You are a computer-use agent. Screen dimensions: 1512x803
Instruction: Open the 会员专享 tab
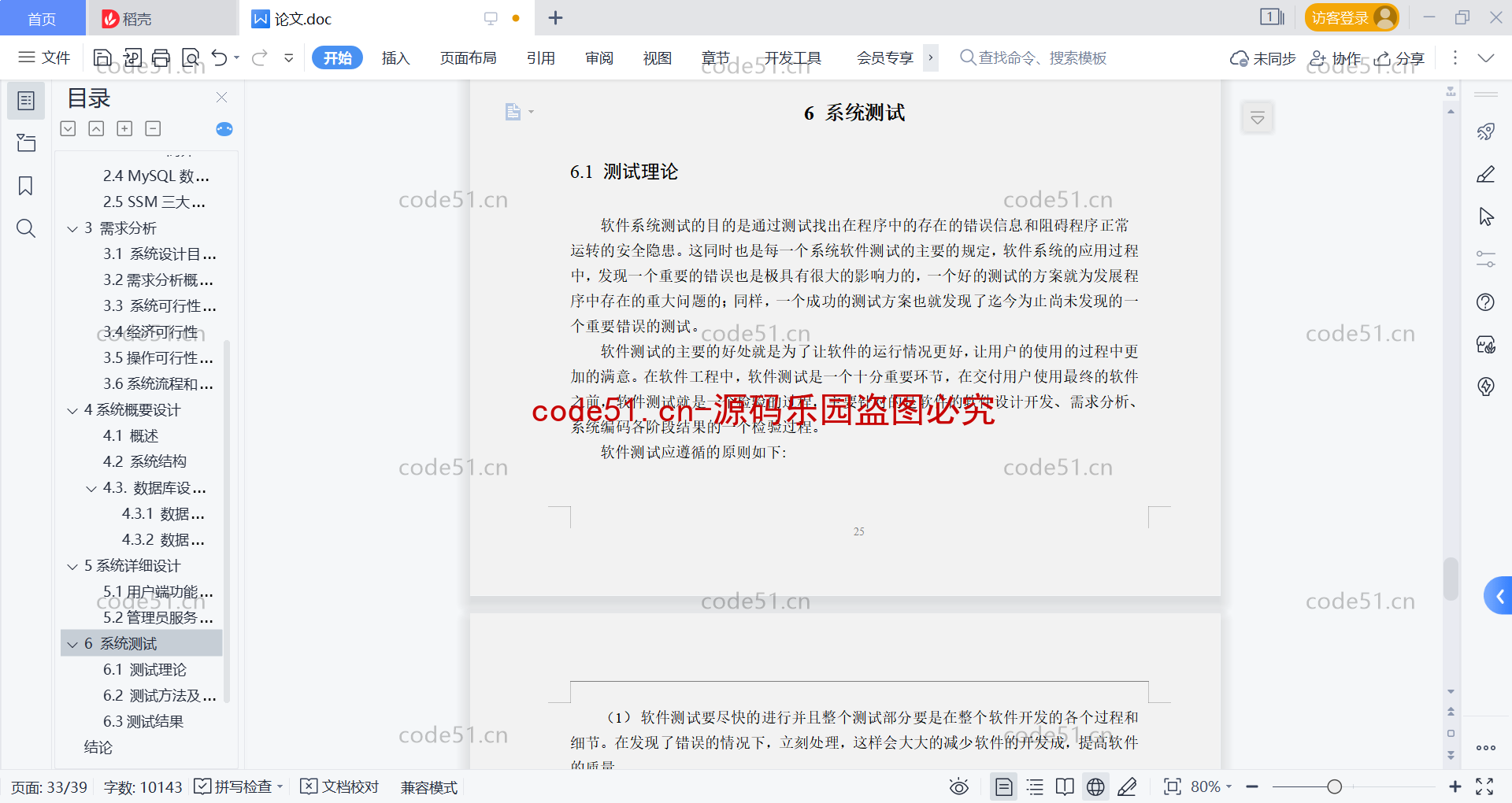coord(885,57)
